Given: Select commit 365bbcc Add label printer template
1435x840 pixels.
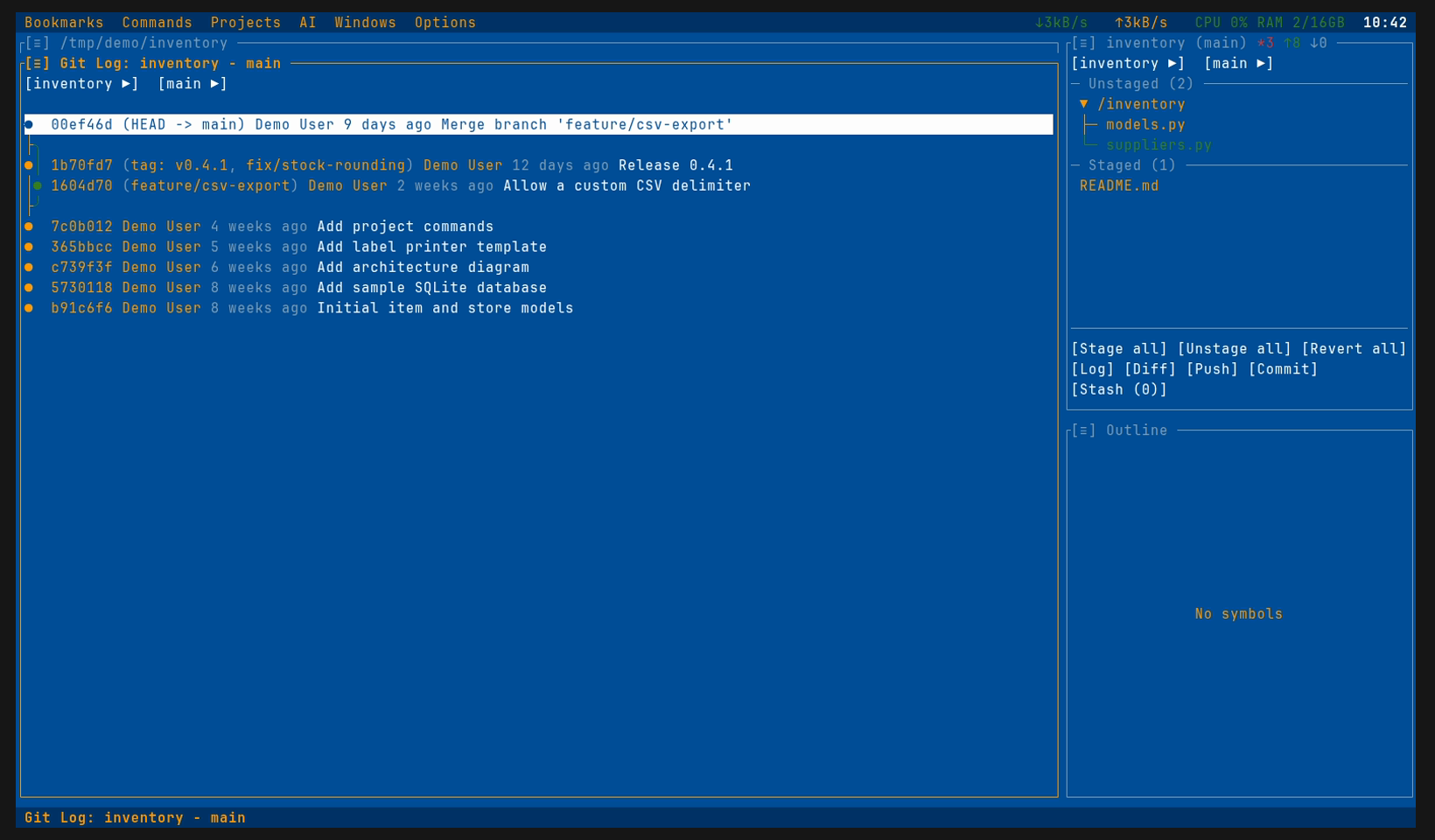Looking at the screenshot, I should tap(539, 247).
